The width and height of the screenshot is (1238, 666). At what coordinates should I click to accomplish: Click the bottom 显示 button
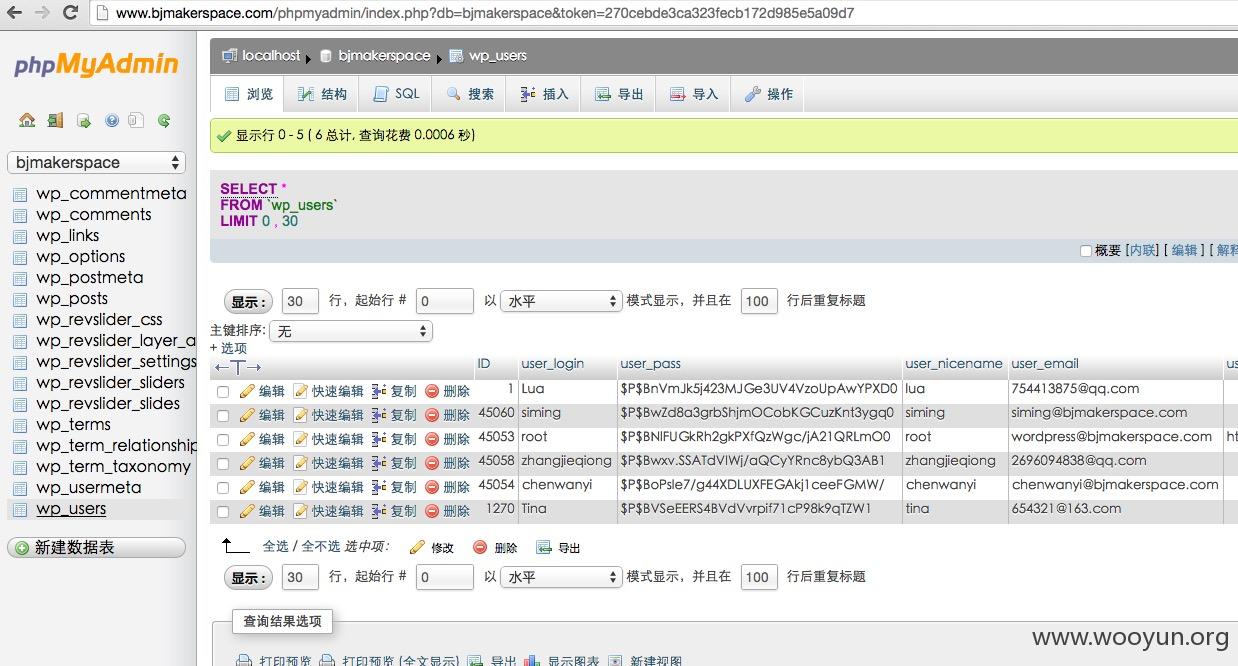click(x=248, y=578)
